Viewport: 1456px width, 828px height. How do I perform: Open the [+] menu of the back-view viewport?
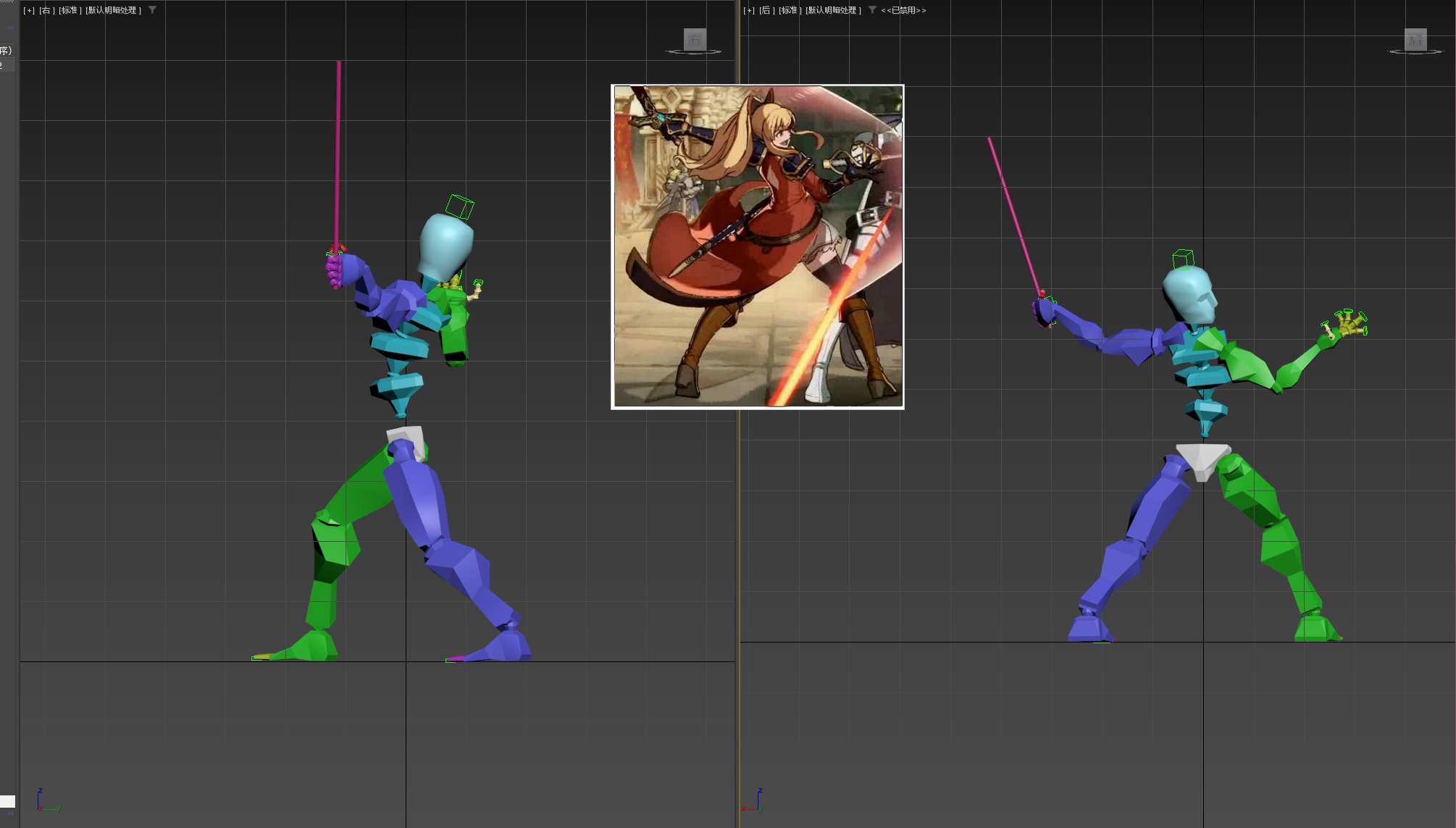(x=749, y=10)
